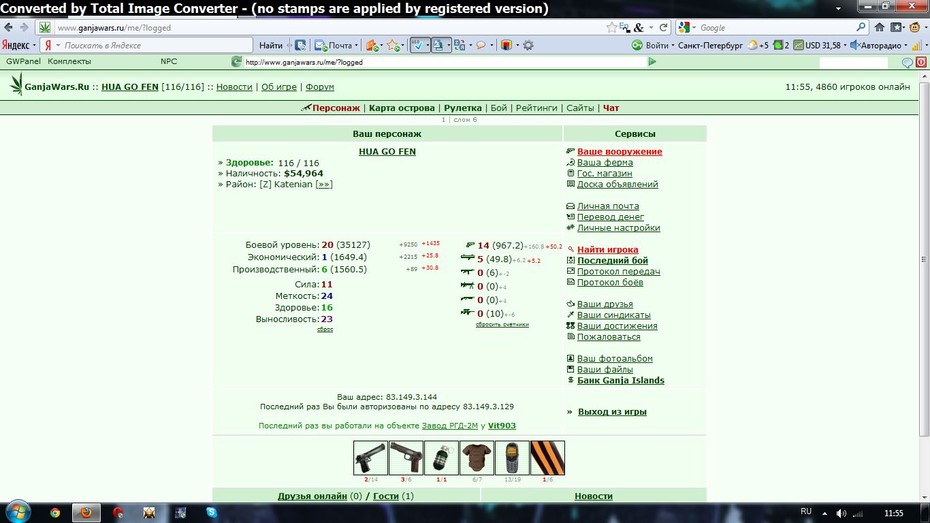Click the bookmark star in address bar
Screen dimensions: 930x523
[611, 27]
